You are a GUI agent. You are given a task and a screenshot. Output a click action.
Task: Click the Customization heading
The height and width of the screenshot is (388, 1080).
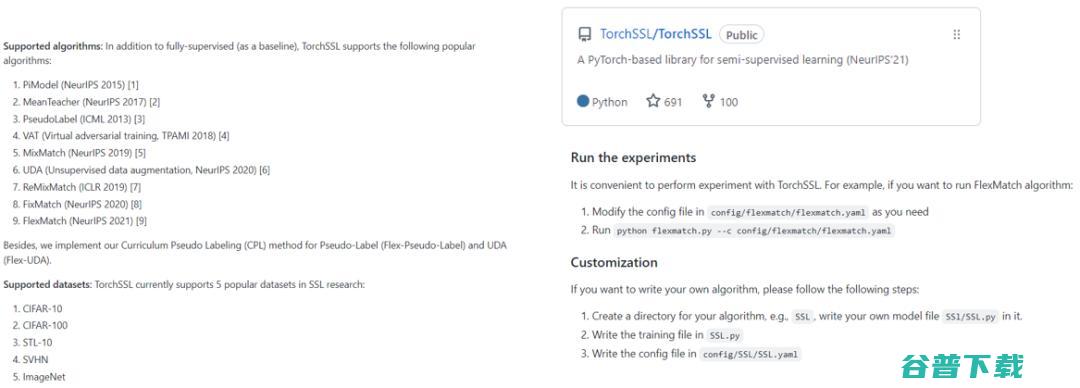(614, 263)
